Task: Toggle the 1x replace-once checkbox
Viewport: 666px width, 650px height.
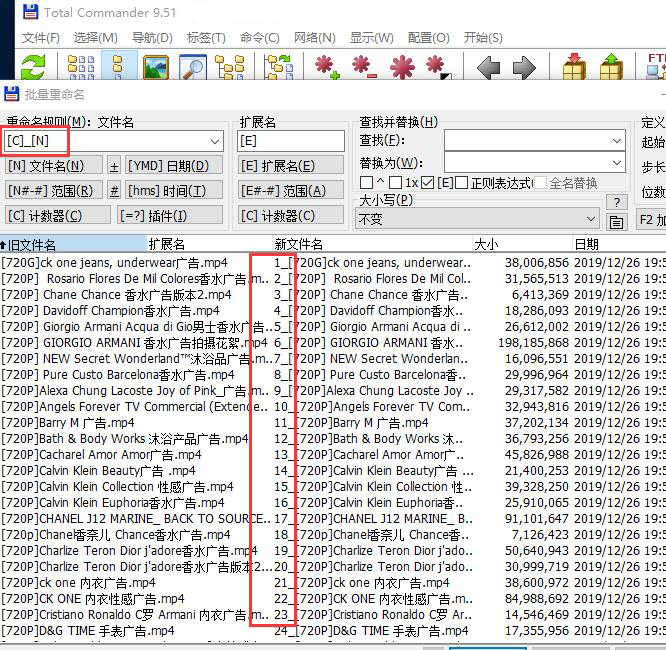Action: (x=395, y=183)
